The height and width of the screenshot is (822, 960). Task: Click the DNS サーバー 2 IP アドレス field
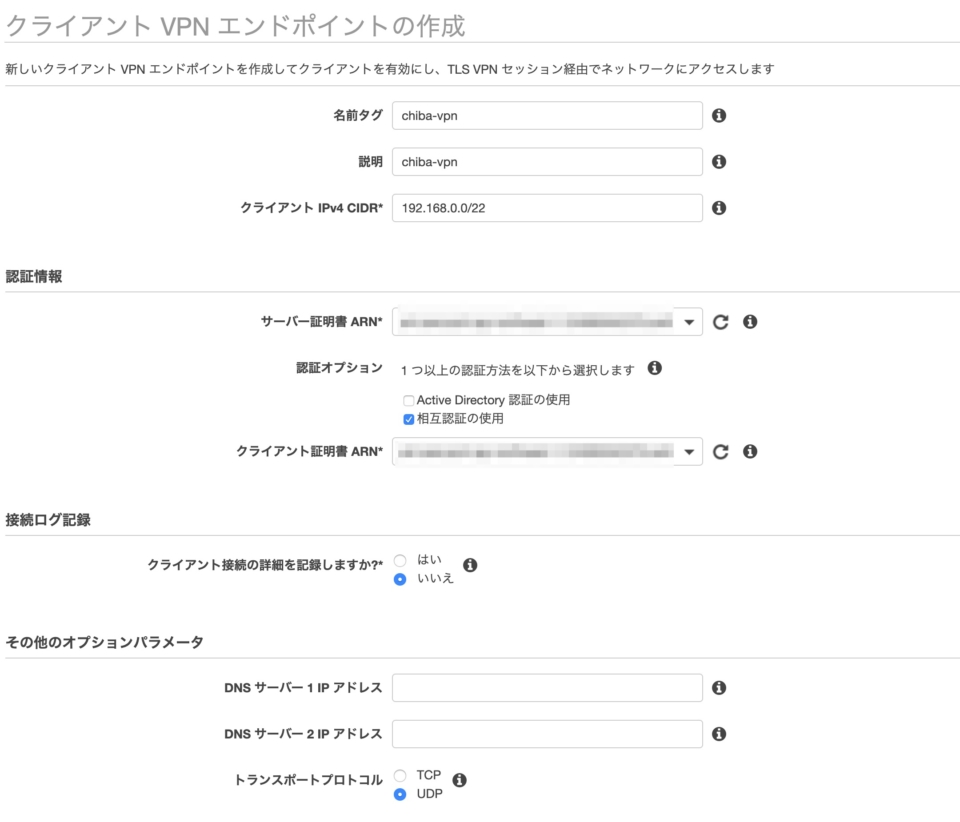point(547,734)
